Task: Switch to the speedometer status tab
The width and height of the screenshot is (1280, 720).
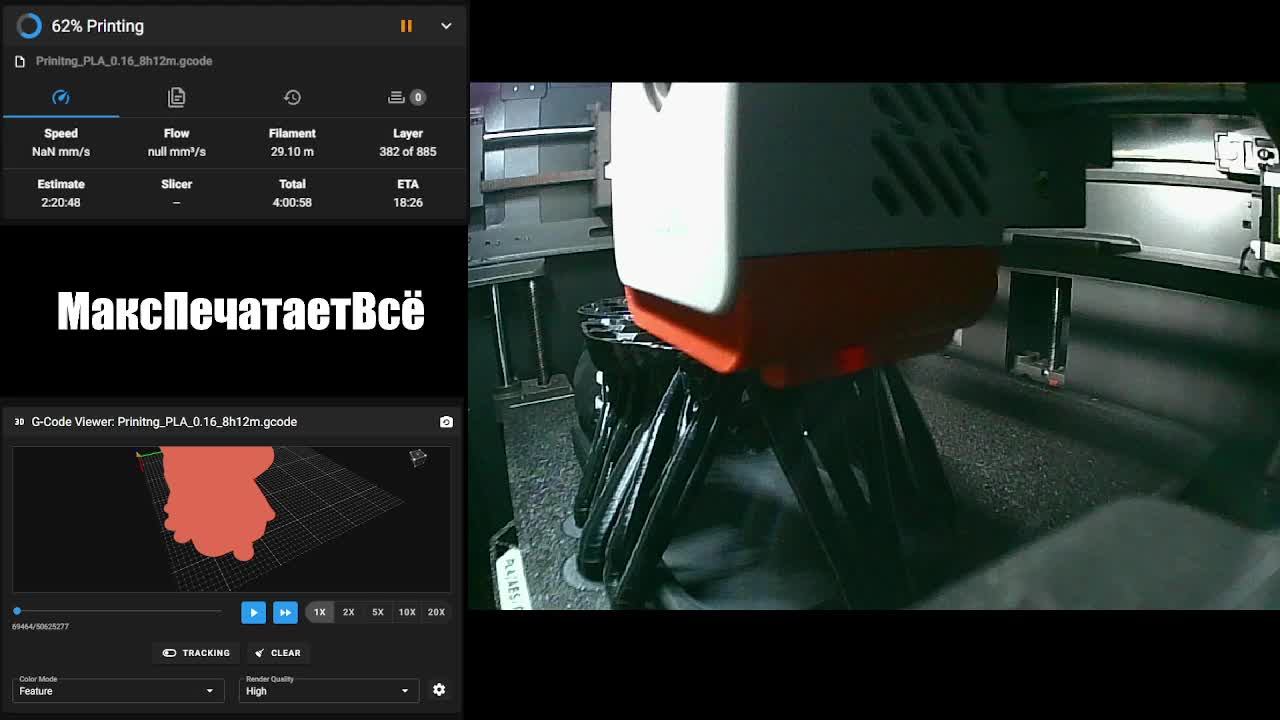Action: 61,97
